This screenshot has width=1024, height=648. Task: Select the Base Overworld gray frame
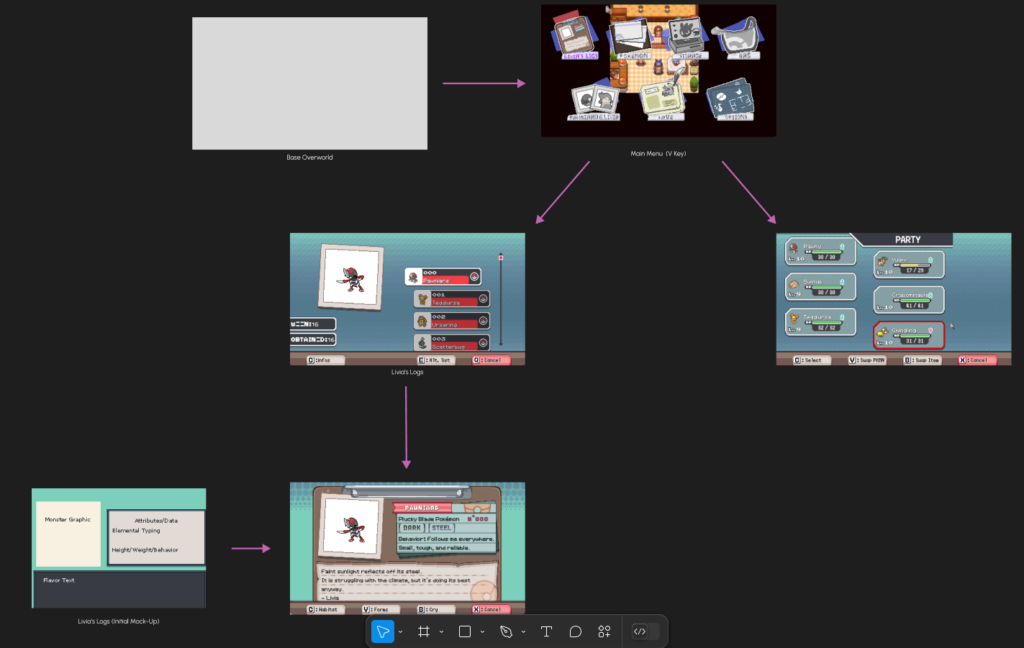[x=310, y=84]
